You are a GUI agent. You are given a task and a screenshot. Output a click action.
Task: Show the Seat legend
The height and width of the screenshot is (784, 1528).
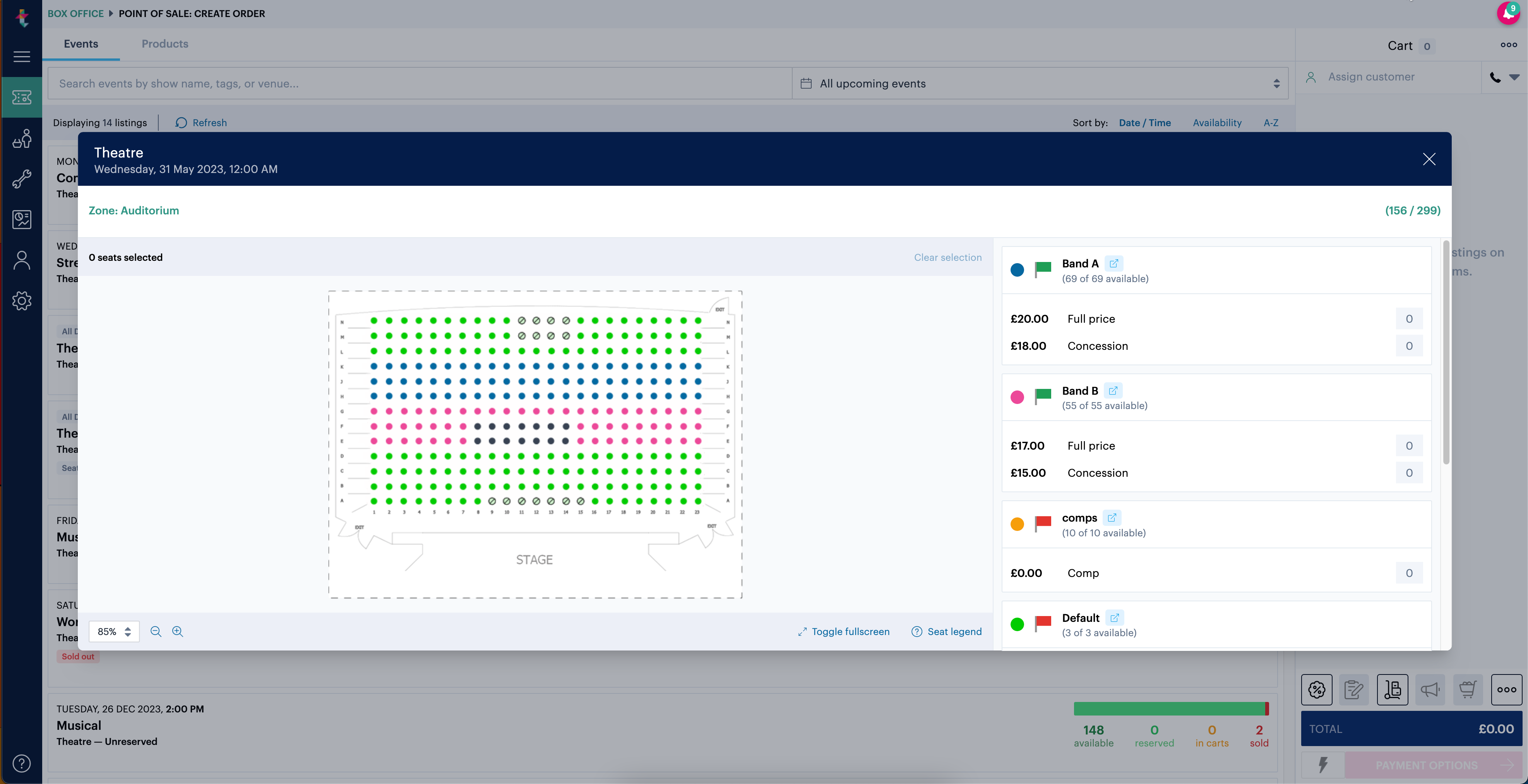(947, 632)
